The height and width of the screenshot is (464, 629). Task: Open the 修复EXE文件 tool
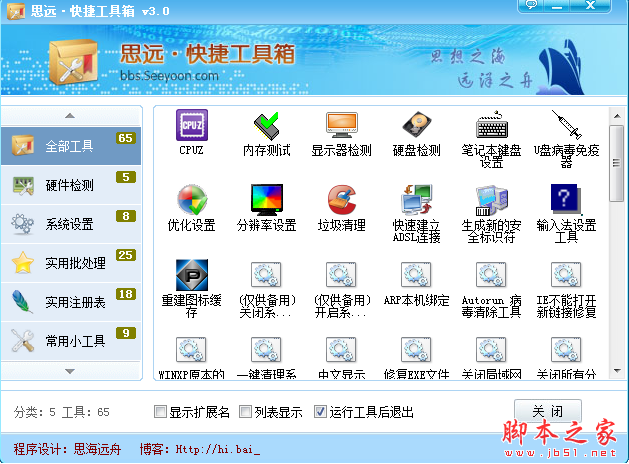[x=417, y=350]
